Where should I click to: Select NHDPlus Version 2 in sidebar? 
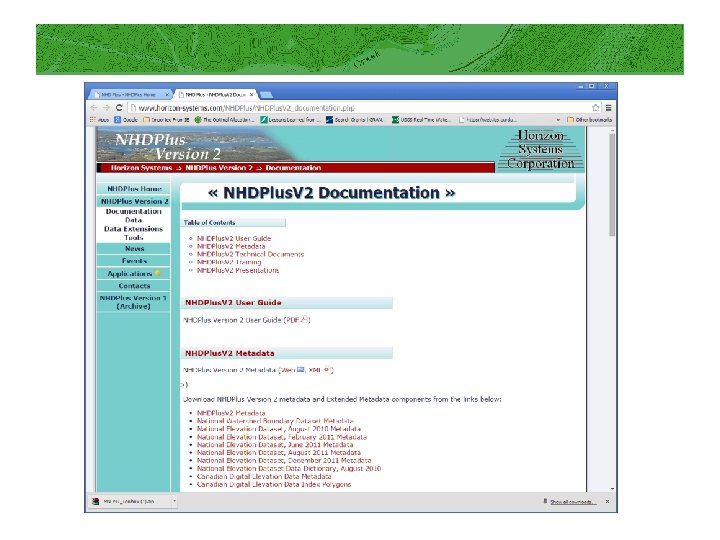tap(134, 202)
